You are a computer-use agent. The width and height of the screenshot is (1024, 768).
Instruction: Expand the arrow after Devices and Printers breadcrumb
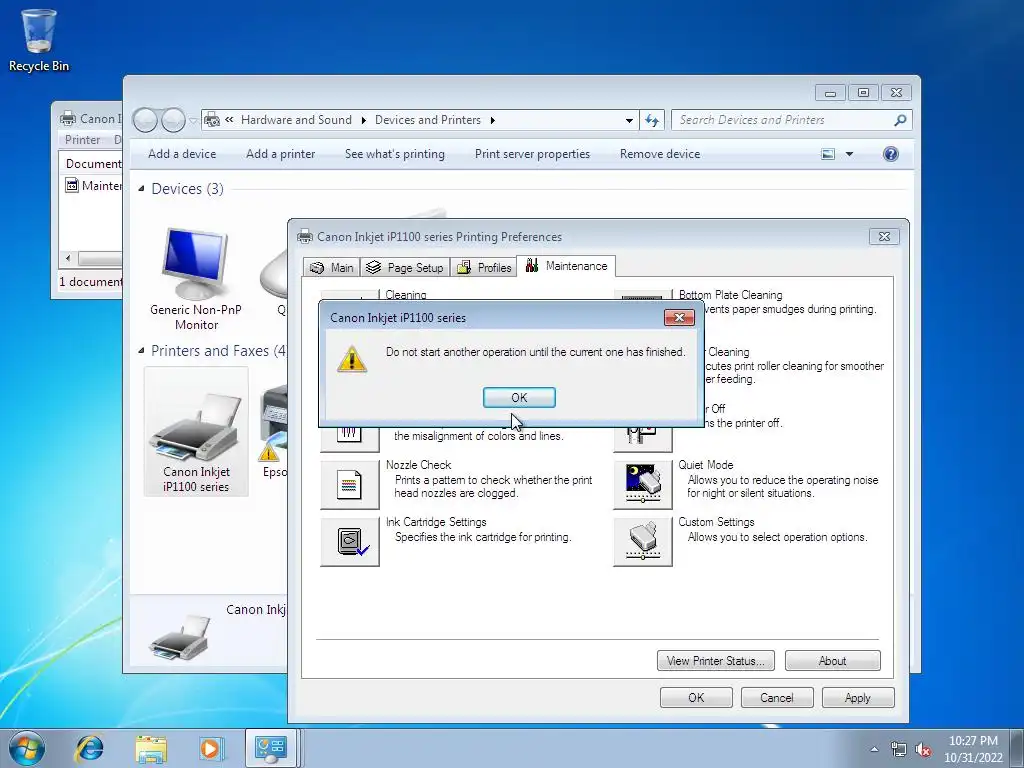tap(492, 120)
